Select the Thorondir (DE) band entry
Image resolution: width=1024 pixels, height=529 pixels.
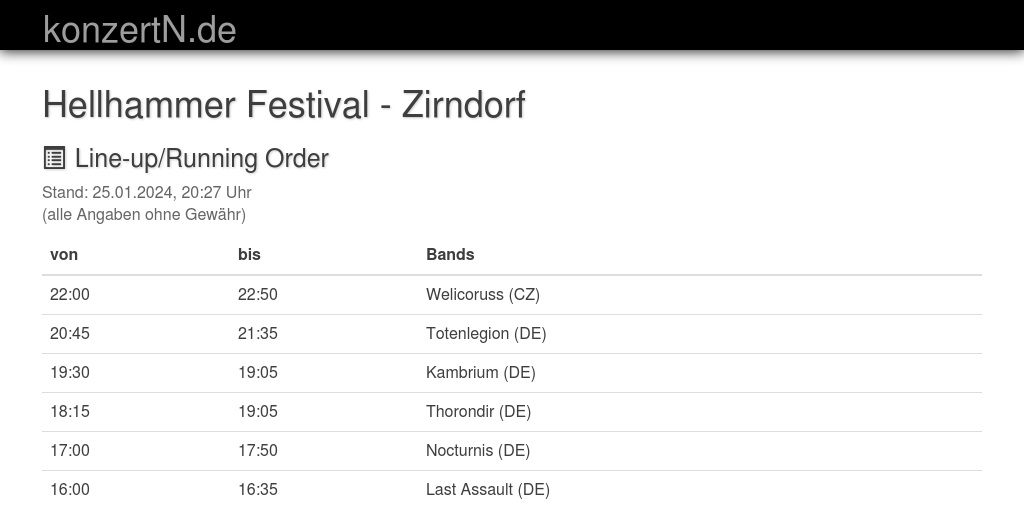(x=478, y=411)
